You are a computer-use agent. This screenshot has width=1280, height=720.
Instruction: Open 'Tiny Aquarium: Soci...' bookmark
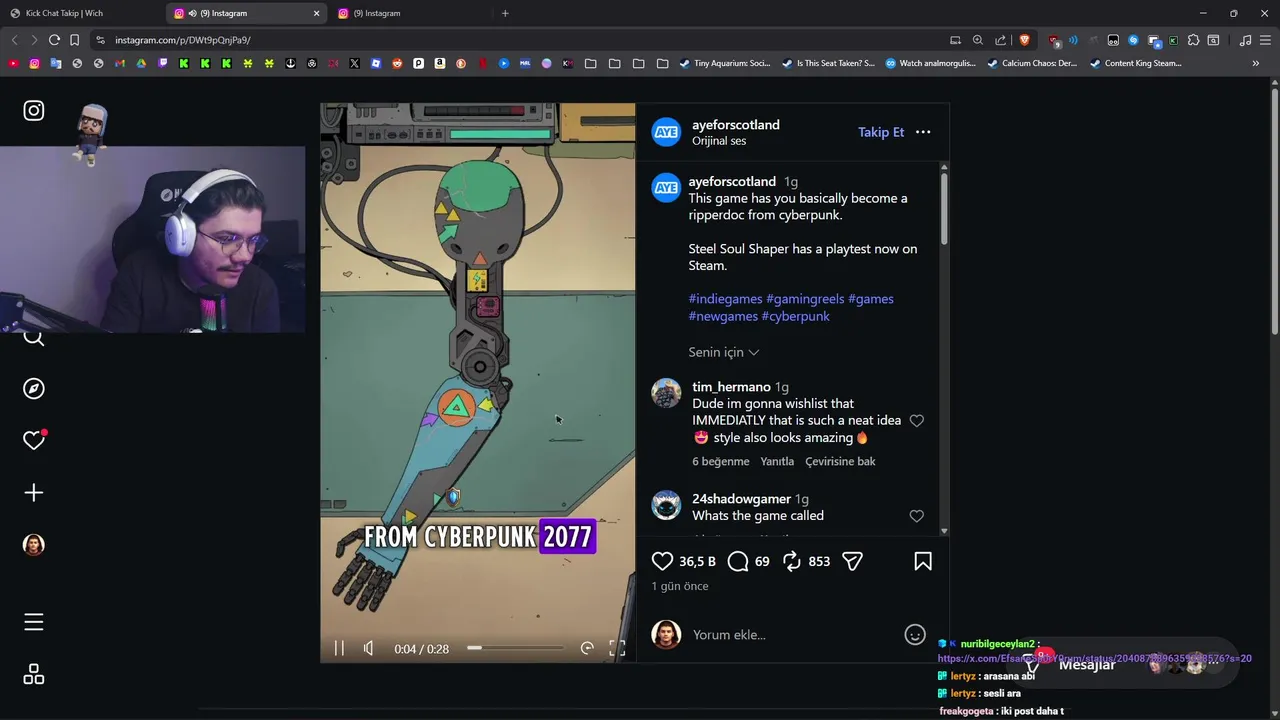[x=725, y=63]
